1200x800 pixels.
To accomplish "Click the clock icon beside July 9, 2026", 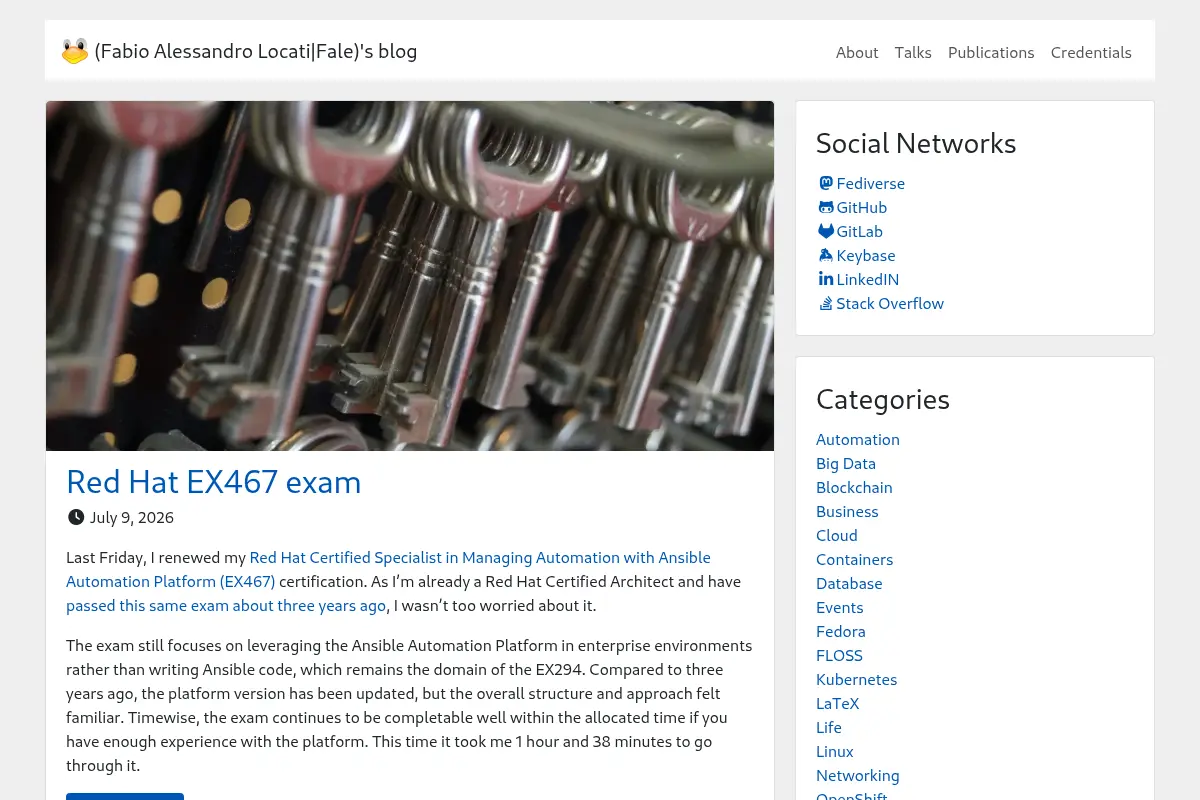I will point(76,517).
